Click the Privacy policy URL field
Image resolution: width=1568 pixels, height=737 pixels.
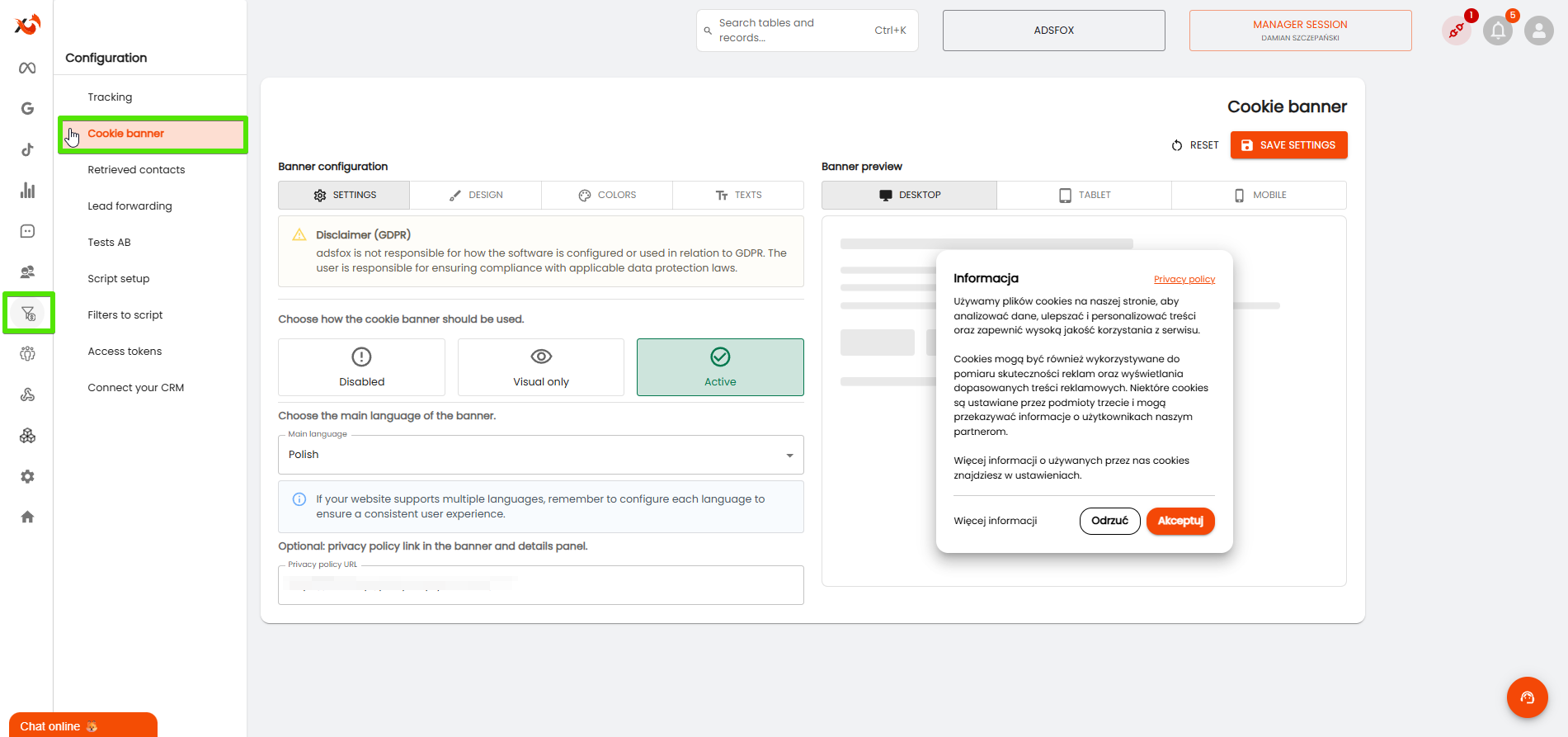click(x=541, y=585)
